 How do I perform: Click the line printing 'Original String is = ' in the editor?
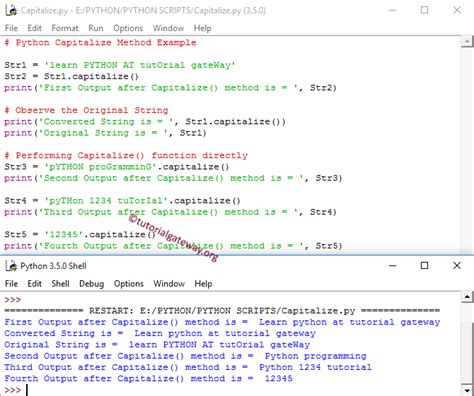105,133
